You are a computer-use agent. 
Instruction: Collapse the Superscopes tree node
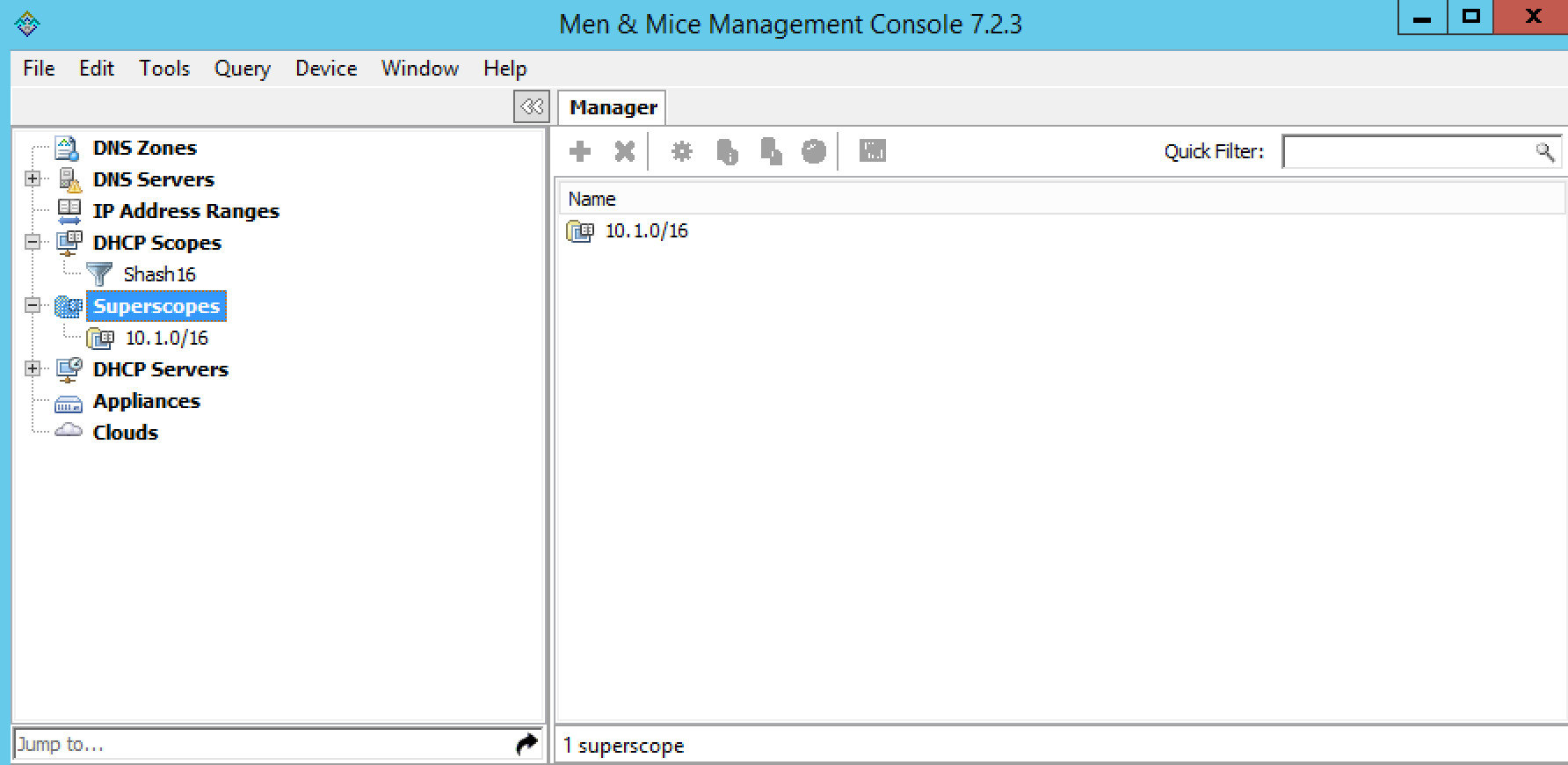(33, 306)
